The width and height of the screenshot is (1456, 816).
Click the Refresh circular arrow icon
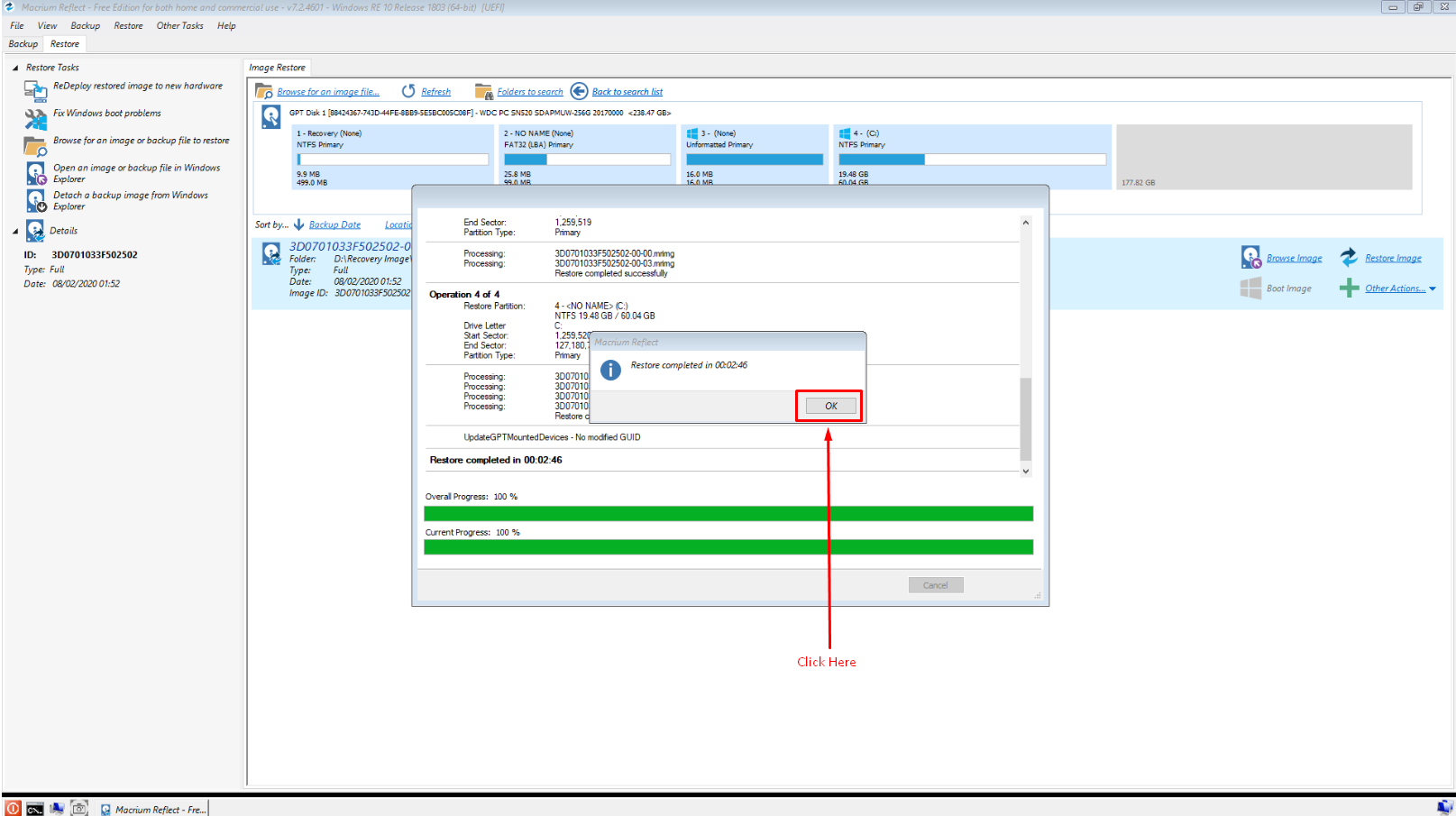point(408,91)
